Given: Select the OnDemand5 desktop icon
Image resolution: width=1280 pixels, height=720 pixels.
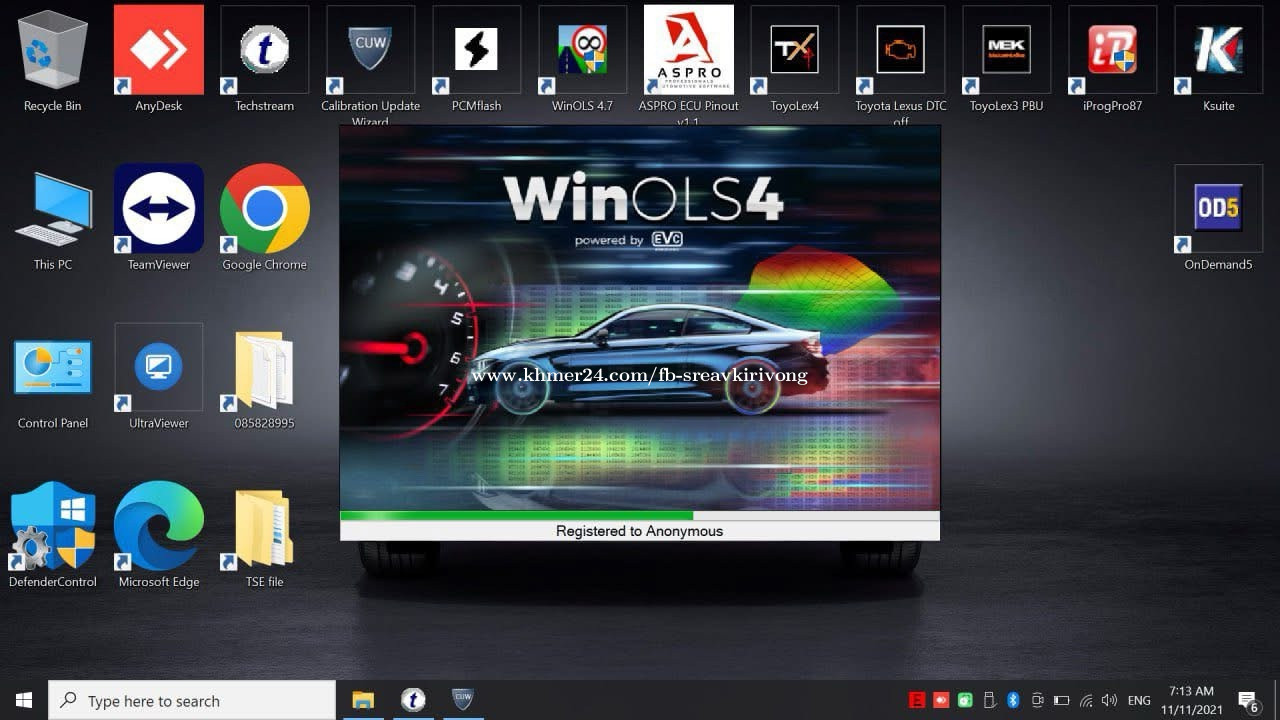Looking at the screenshot, I should 1219,219.
